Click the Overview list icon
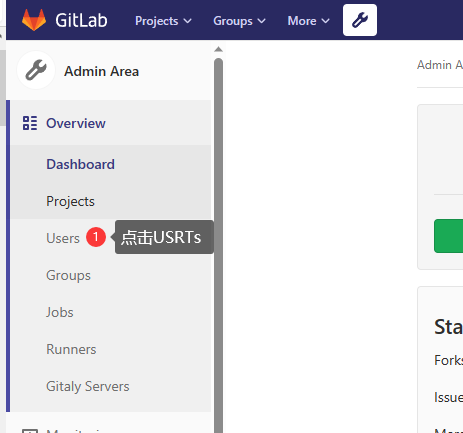 point(30,123)
